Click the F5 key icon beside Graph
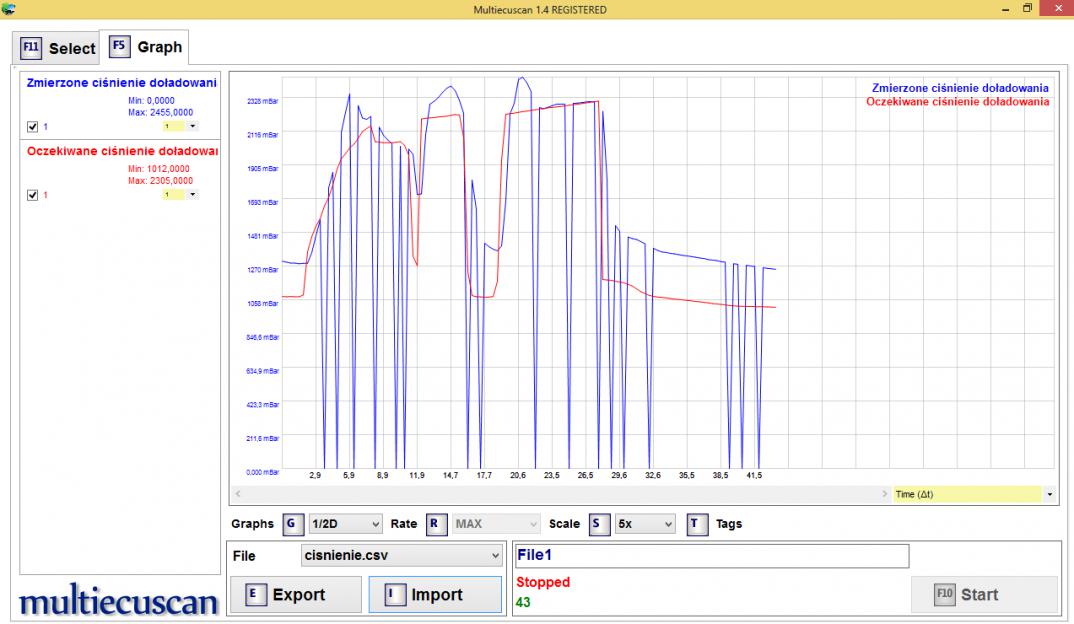This screenshot has height=624, width=1074. coord(119,47)
